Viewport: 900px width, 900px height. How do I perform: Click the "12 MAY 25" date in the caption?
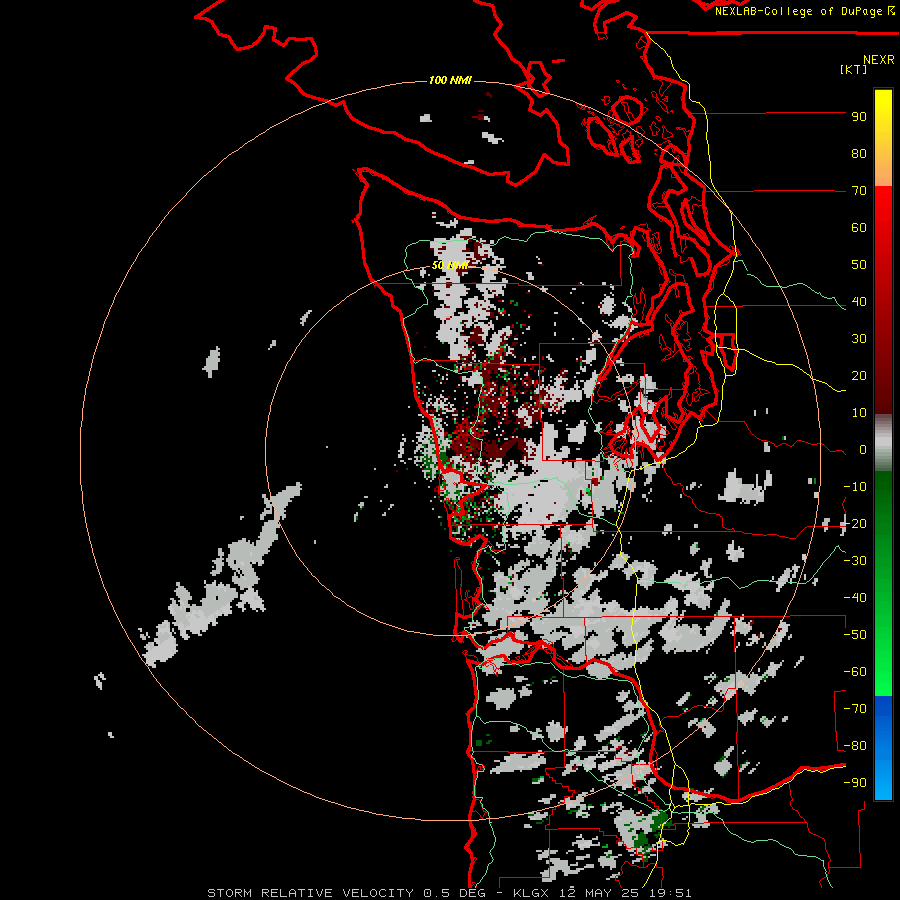coord(599,893)
